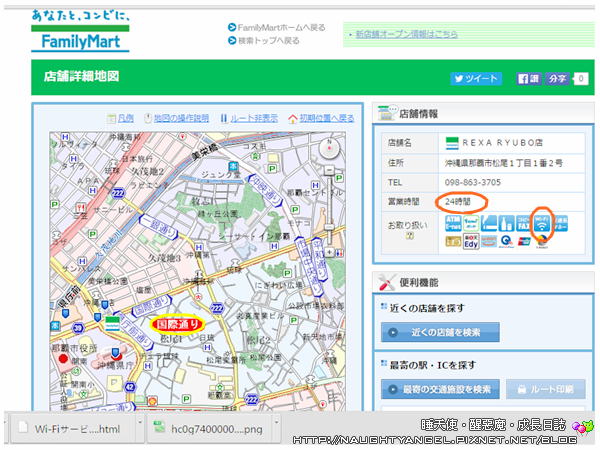Viewport: 600px width, 450px height.
Task: Click the address '沖縄県那覇市松尾1丁目1番2号'
Action: coord(503,163)
